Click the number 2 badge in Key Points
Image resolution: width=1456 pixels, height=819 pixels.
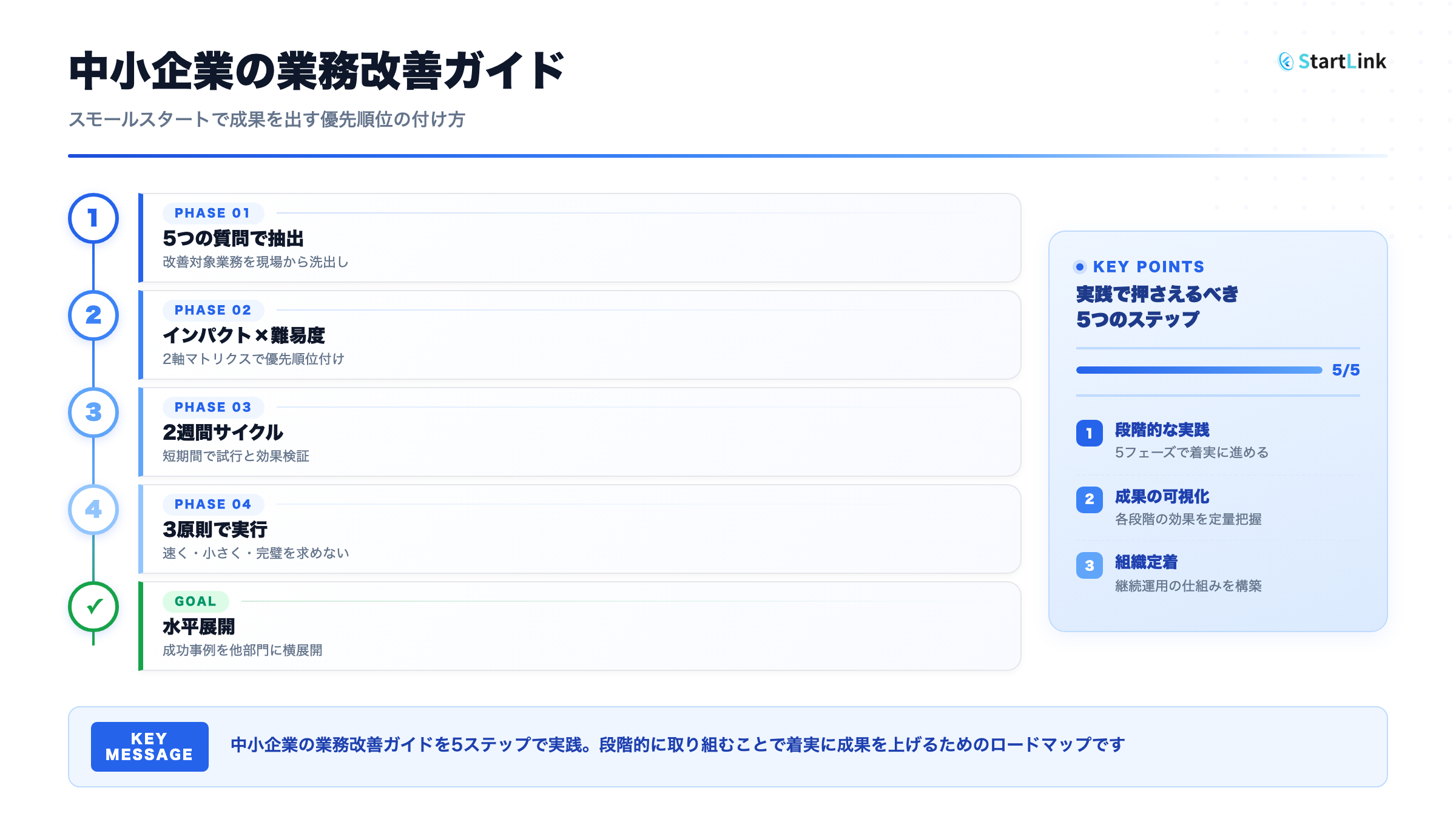tap(1089, 499)
